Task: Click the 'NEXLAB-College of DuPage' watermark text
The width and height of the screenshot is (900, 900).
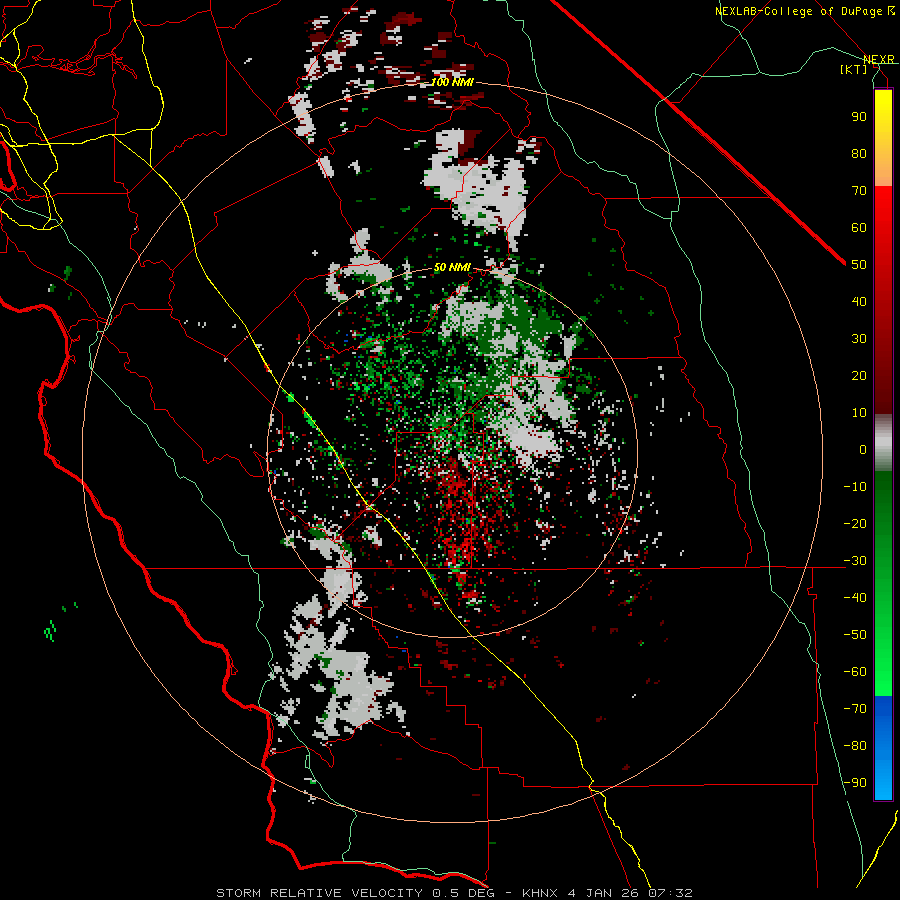Action: 801,11
